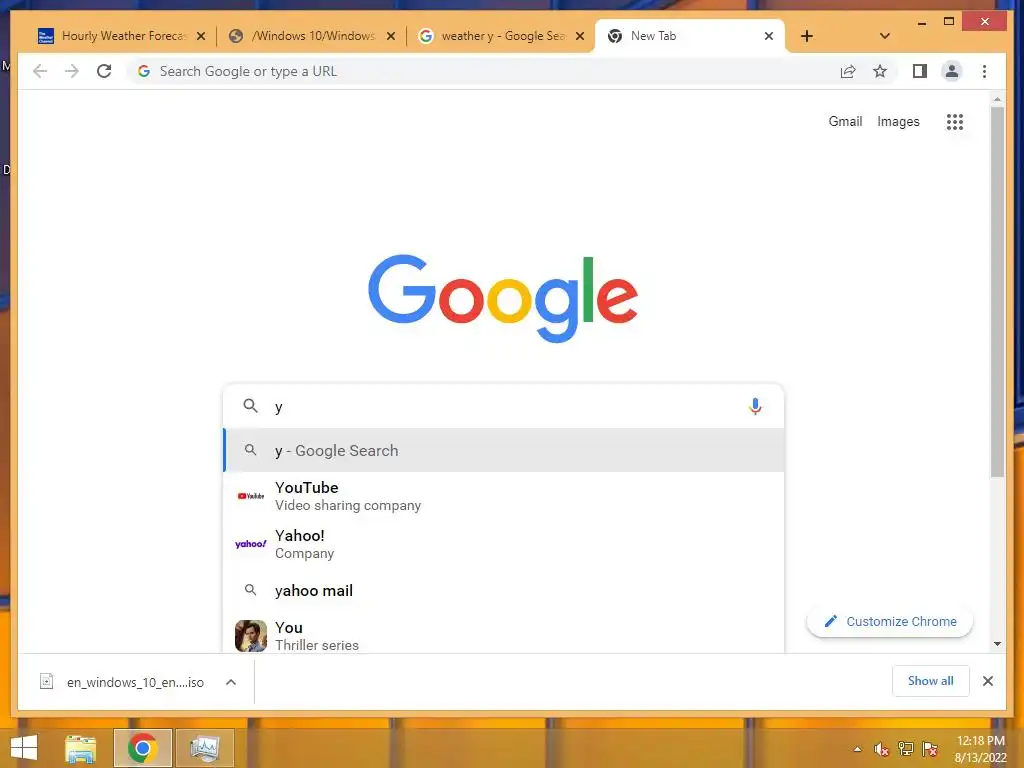Click the scrollbar up arrow
The height and width of the screenshot is (768, 1024).
point(997,99)
